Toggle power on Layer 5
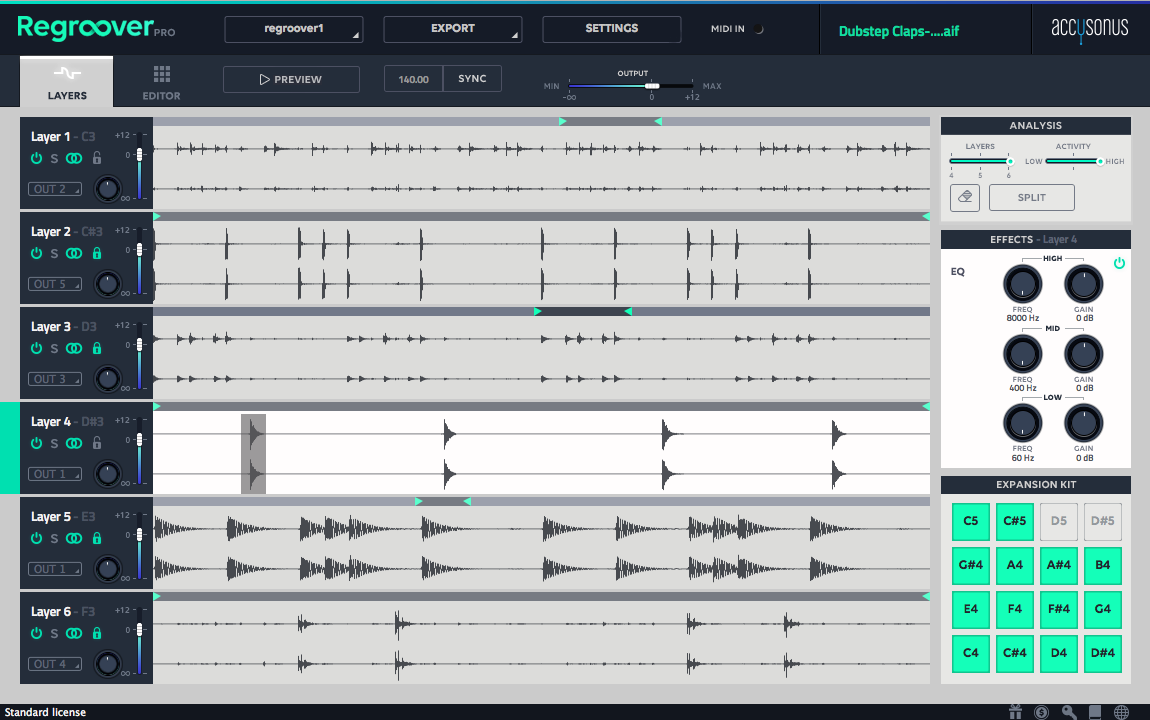The height and width of the screenshot is (720, 1150). pyautogui.click(x=36, y=538)
